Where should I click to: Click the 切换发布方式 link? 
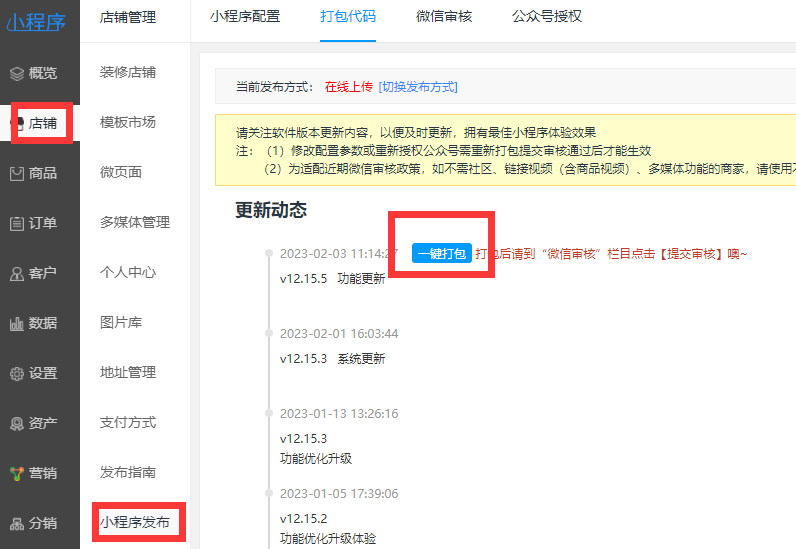[x=418, y=87]
